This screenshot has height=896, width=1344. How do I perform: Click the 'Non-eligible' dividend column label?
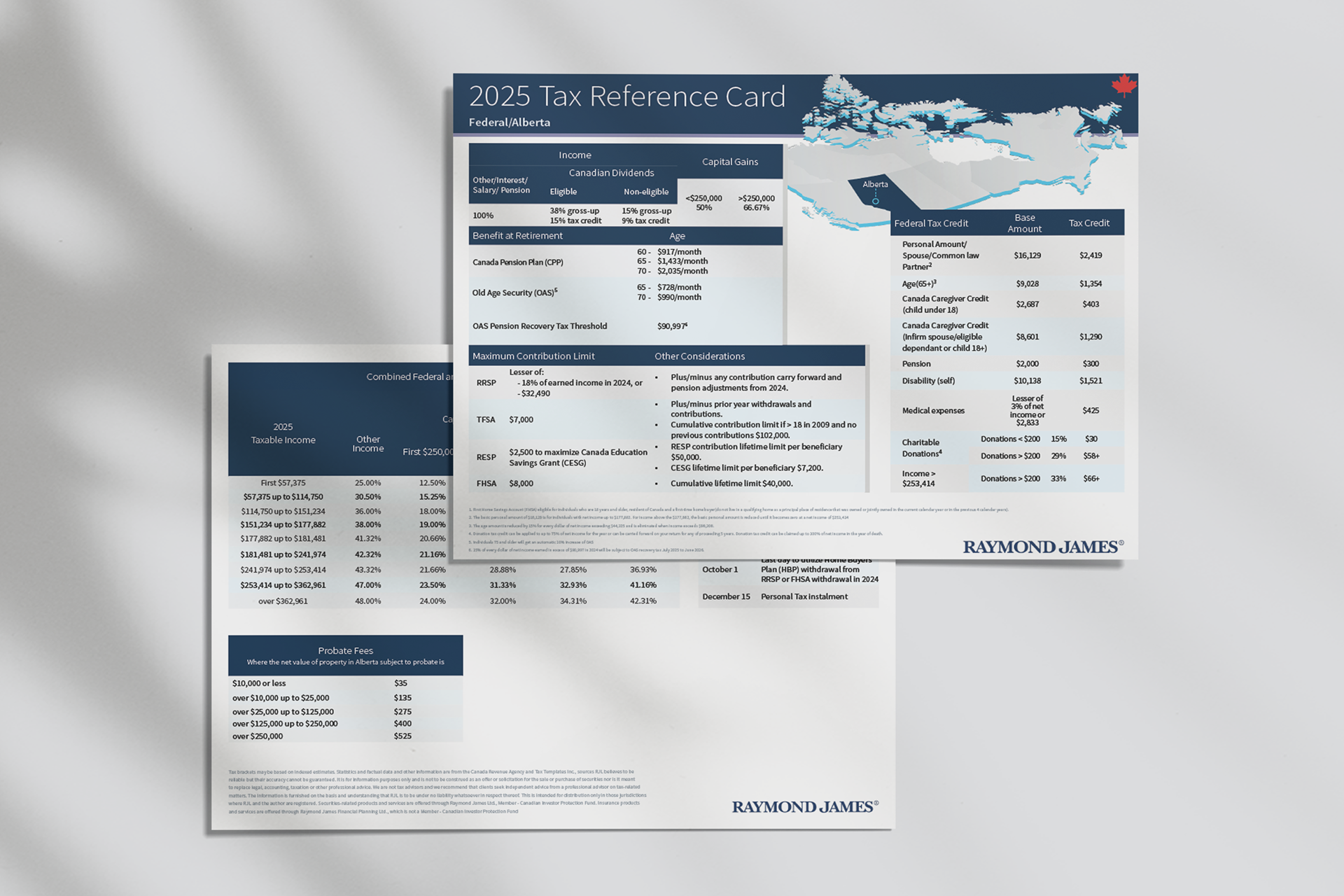click(646, 192)
